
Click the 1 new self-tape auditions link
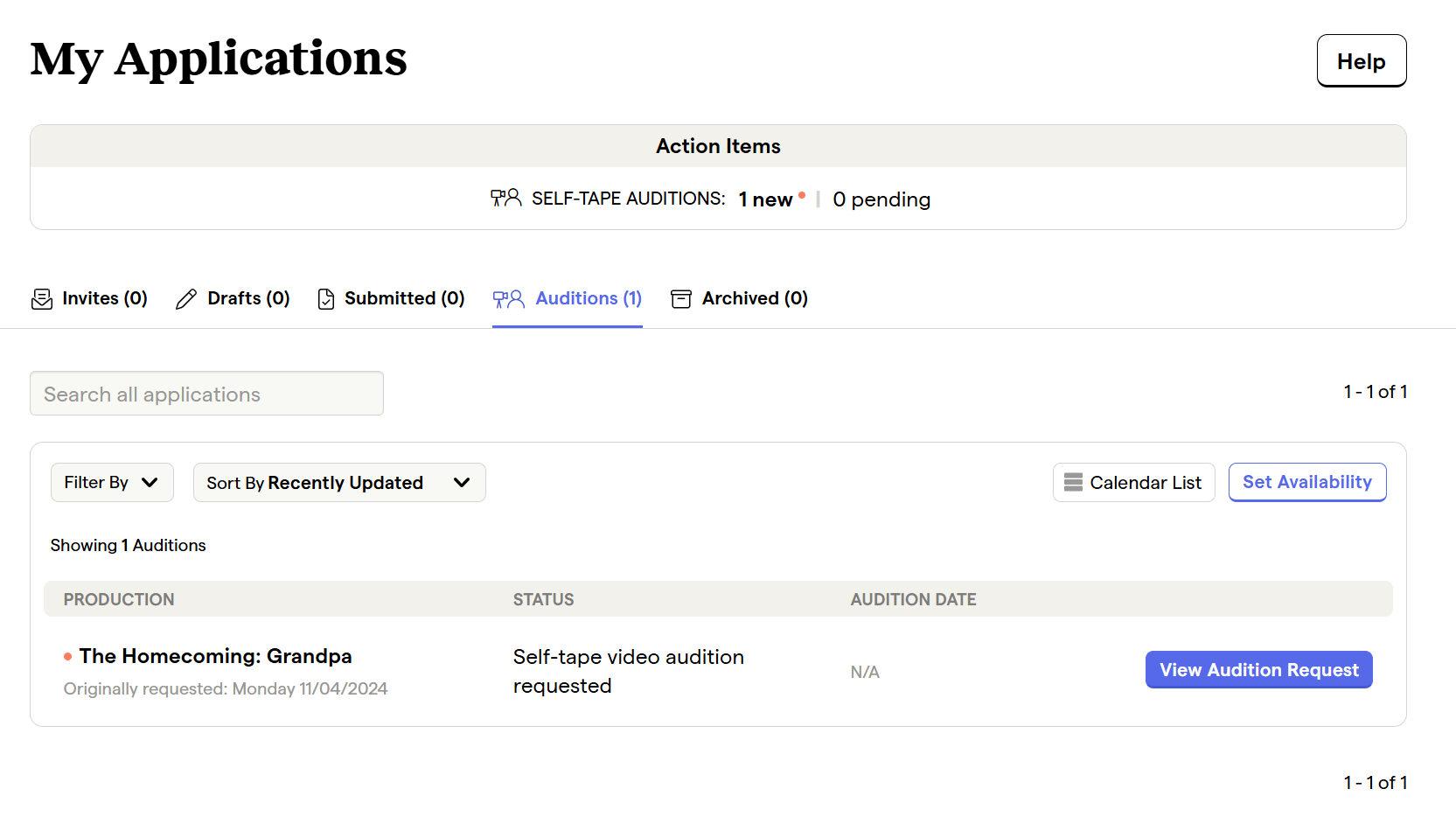click(766, 199)
